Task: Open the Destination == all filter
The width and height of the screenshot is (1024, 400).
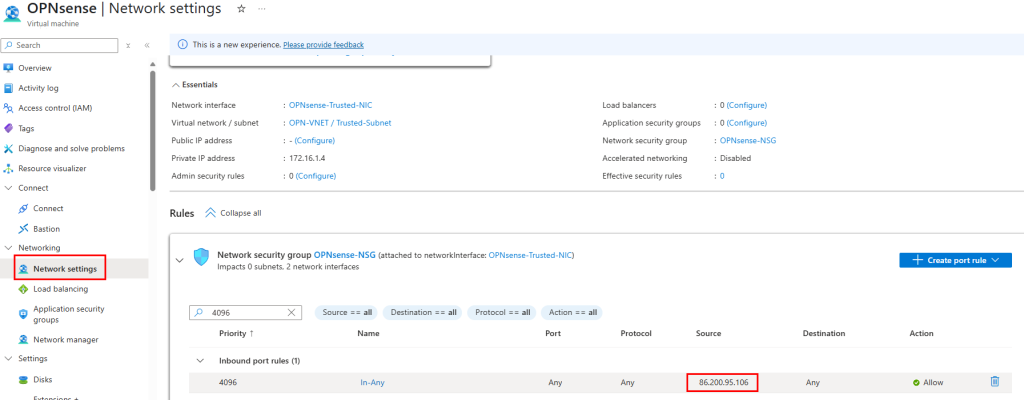Action: coord(423,312)
